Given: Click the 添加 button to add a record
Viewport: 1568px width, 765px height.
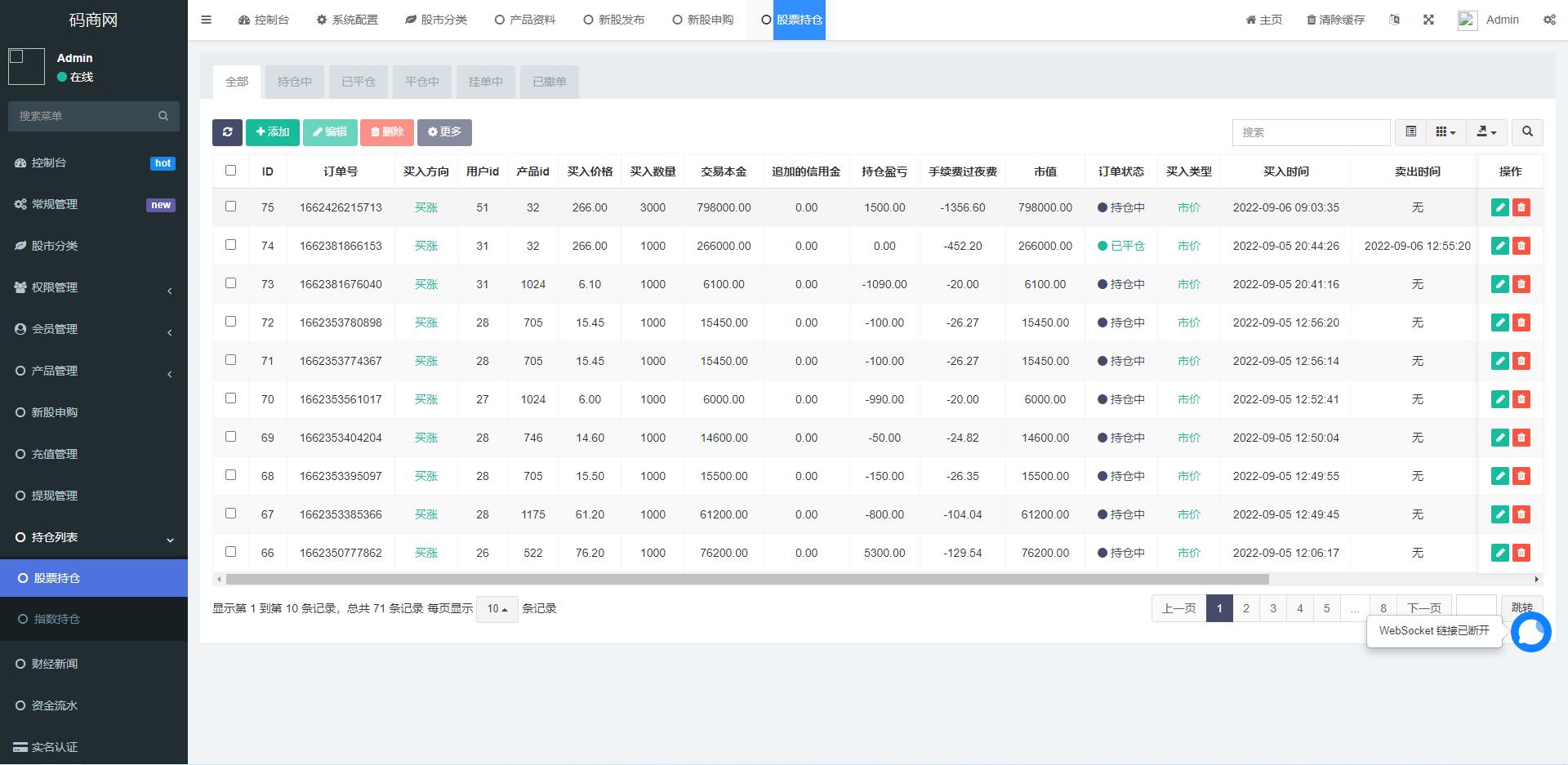Looking at the screenshot, I should pos(272,131).
